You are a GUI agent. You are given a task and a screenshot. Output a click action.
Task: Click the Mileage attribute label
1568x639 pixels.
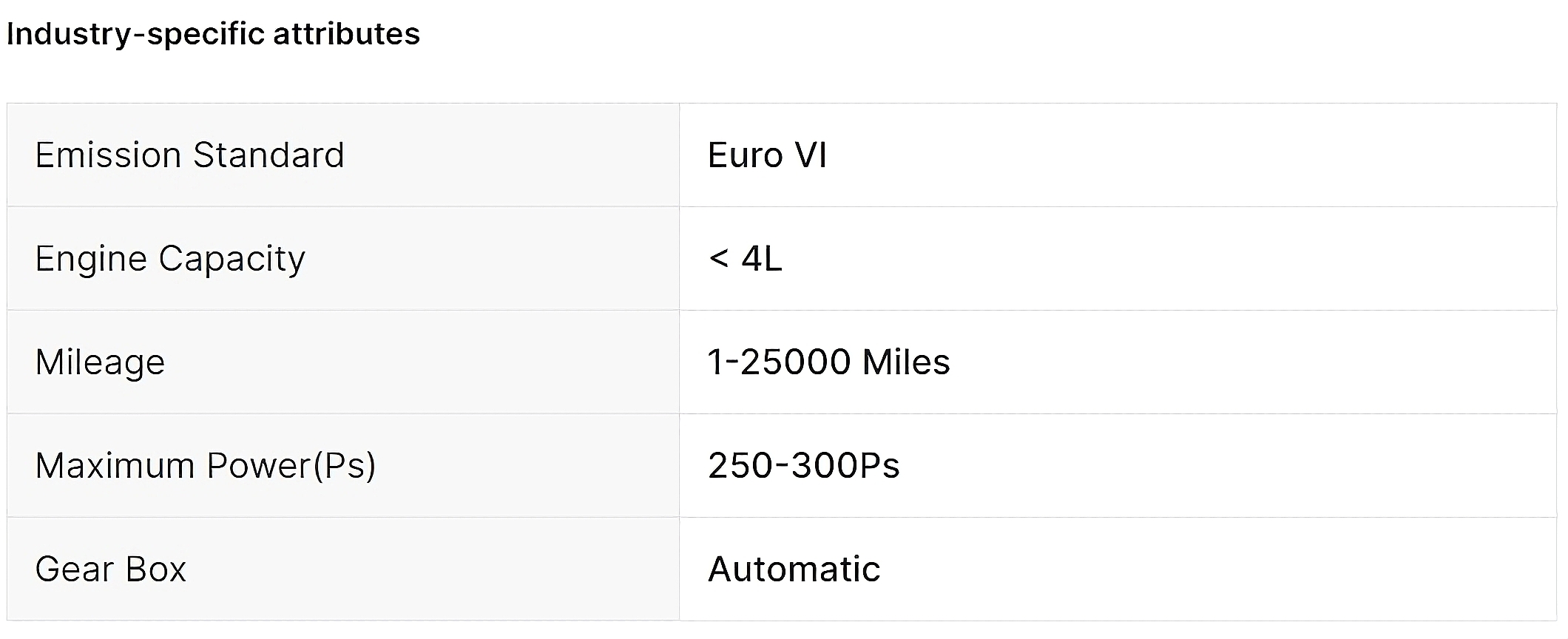click(x=100, y=362)
